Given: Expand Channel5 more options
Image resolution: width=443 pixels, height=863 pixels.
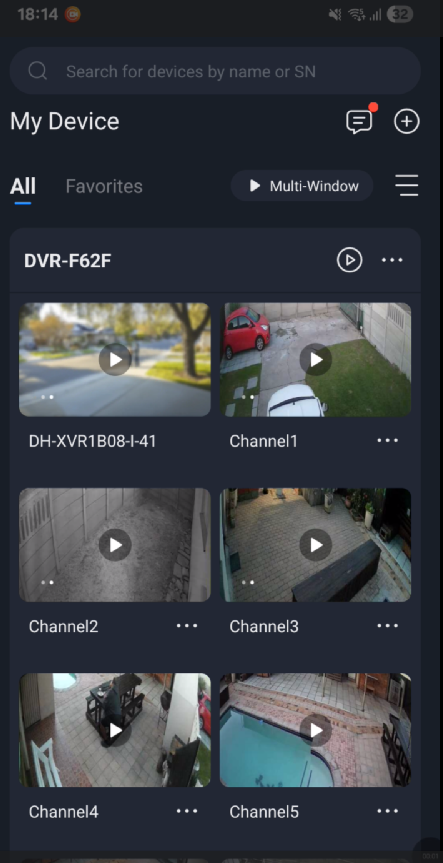Looking at the screenshot, I should pos(387,811).
